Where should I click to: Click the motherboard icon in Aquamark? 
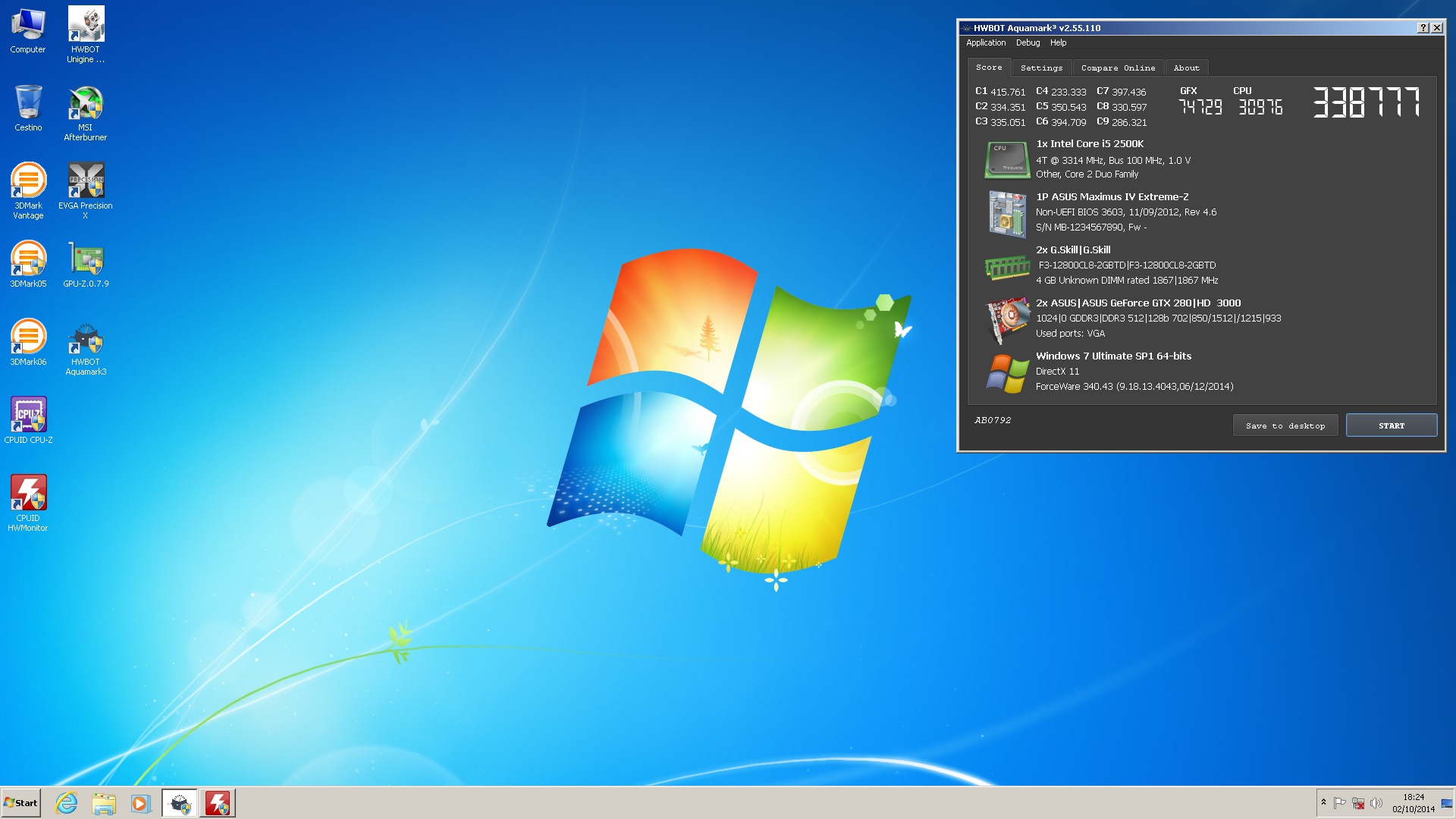(x=1007, y=214)
